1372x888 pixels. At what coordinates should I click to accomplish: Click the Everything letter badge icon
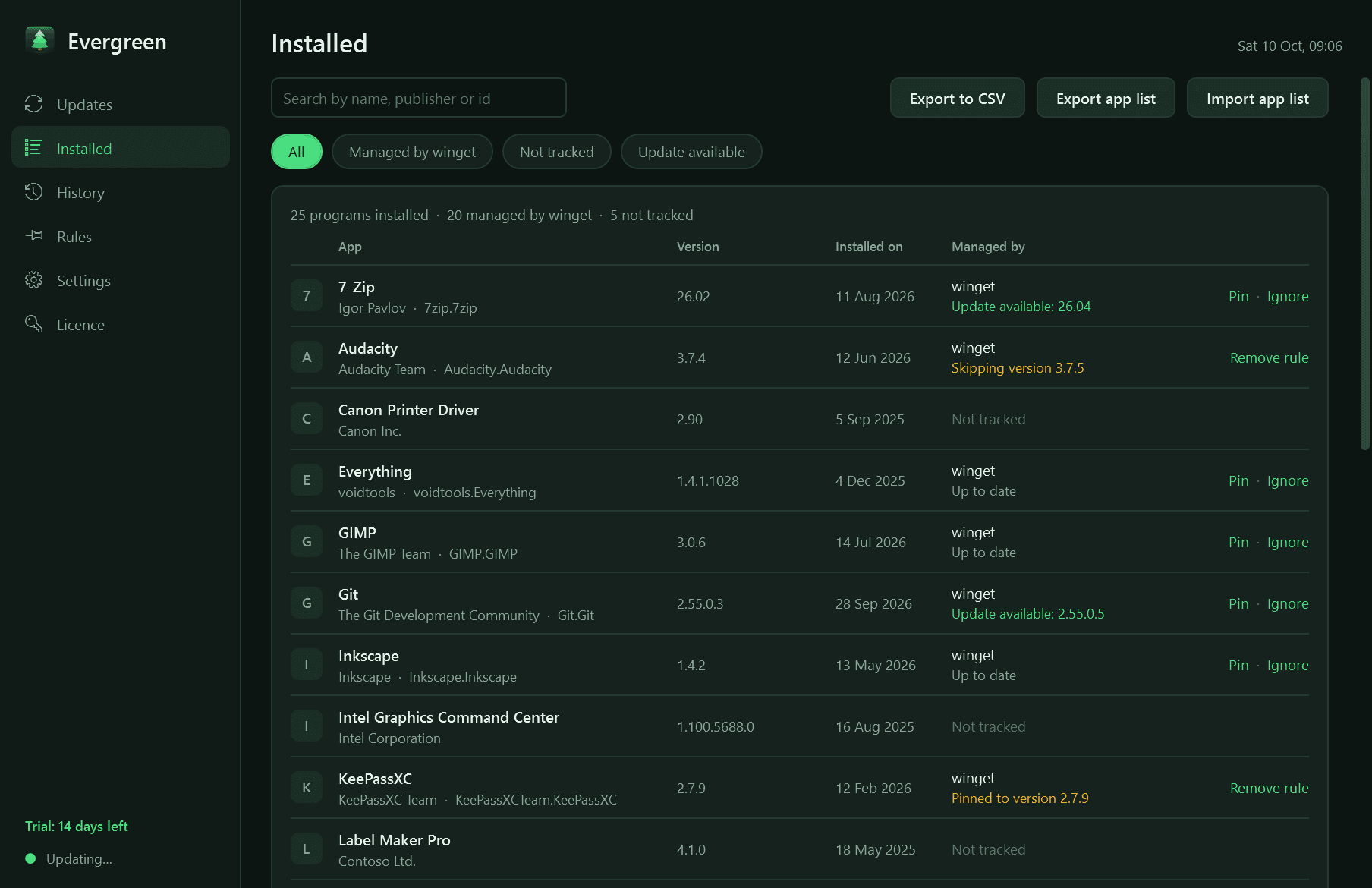307,480
